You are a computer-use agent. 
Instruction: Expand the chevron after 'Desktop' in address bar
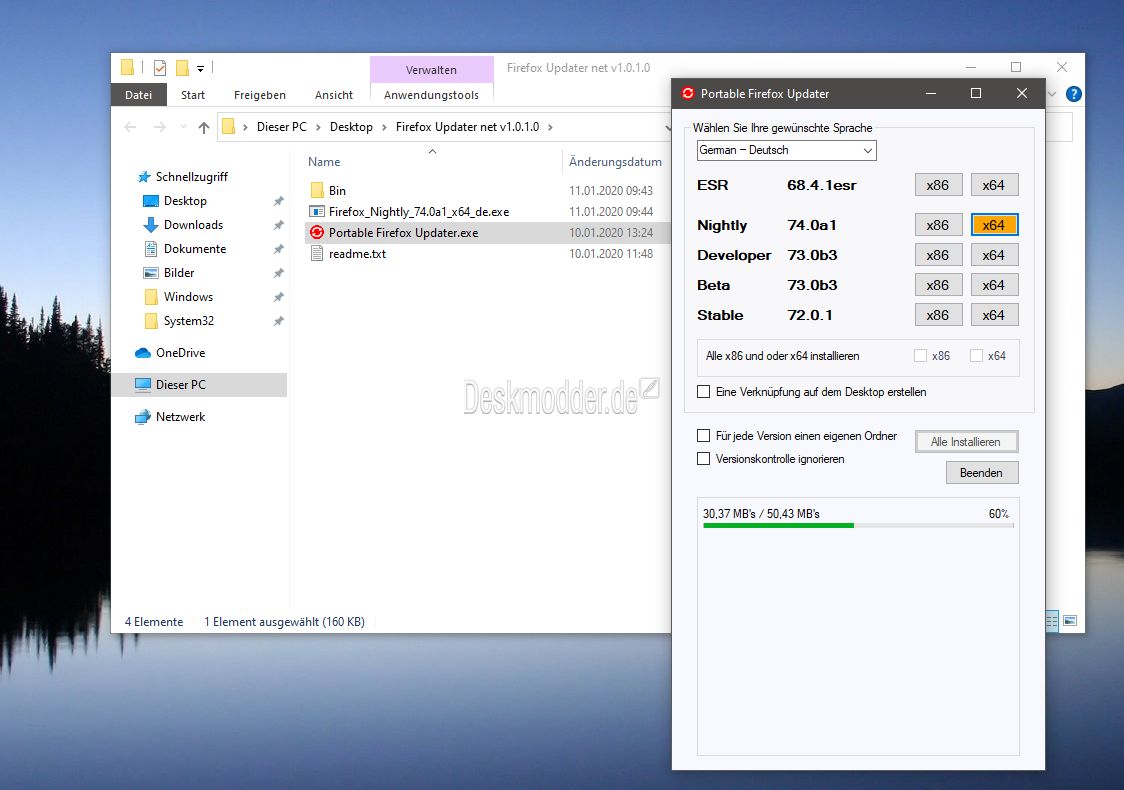(384, 128)
